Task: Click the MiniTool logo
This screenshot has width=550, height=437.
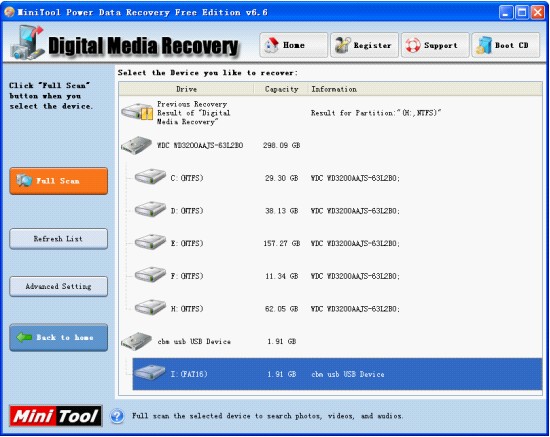Action: [x=56, y=416]
